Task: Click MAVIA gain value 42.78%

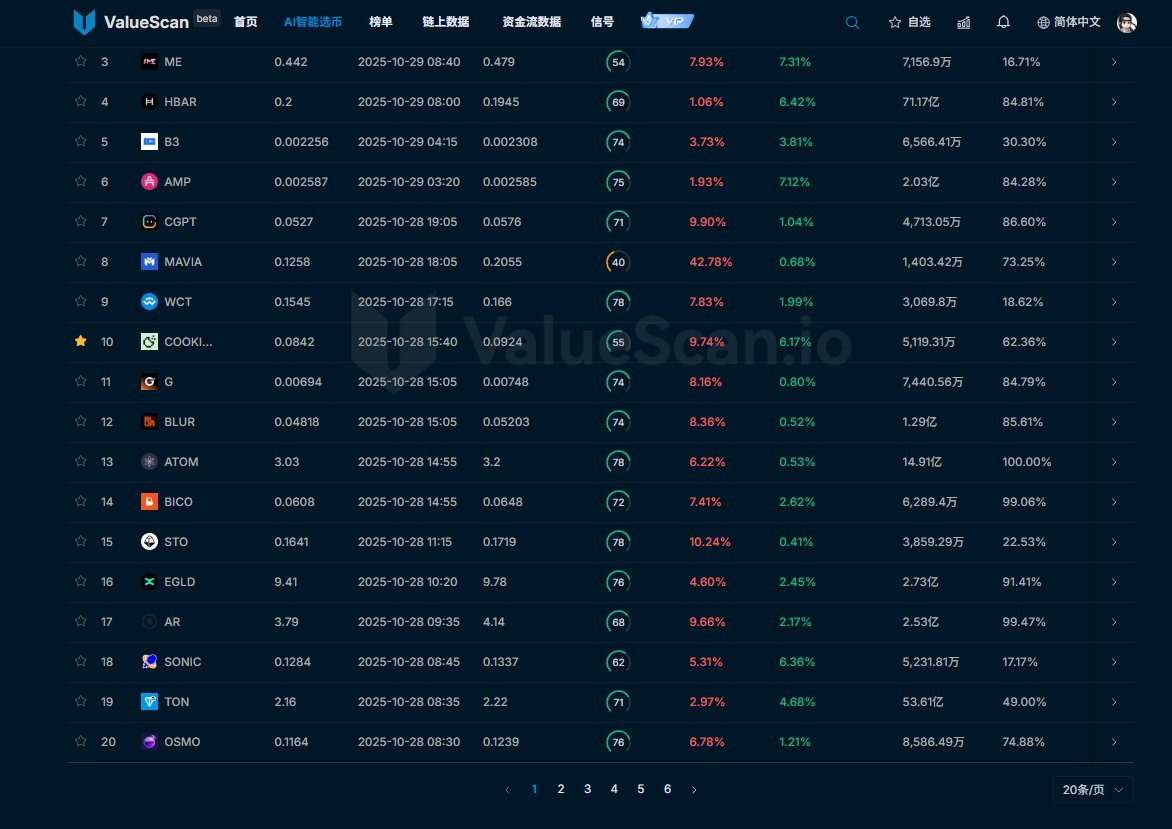Action: [710, 262]
